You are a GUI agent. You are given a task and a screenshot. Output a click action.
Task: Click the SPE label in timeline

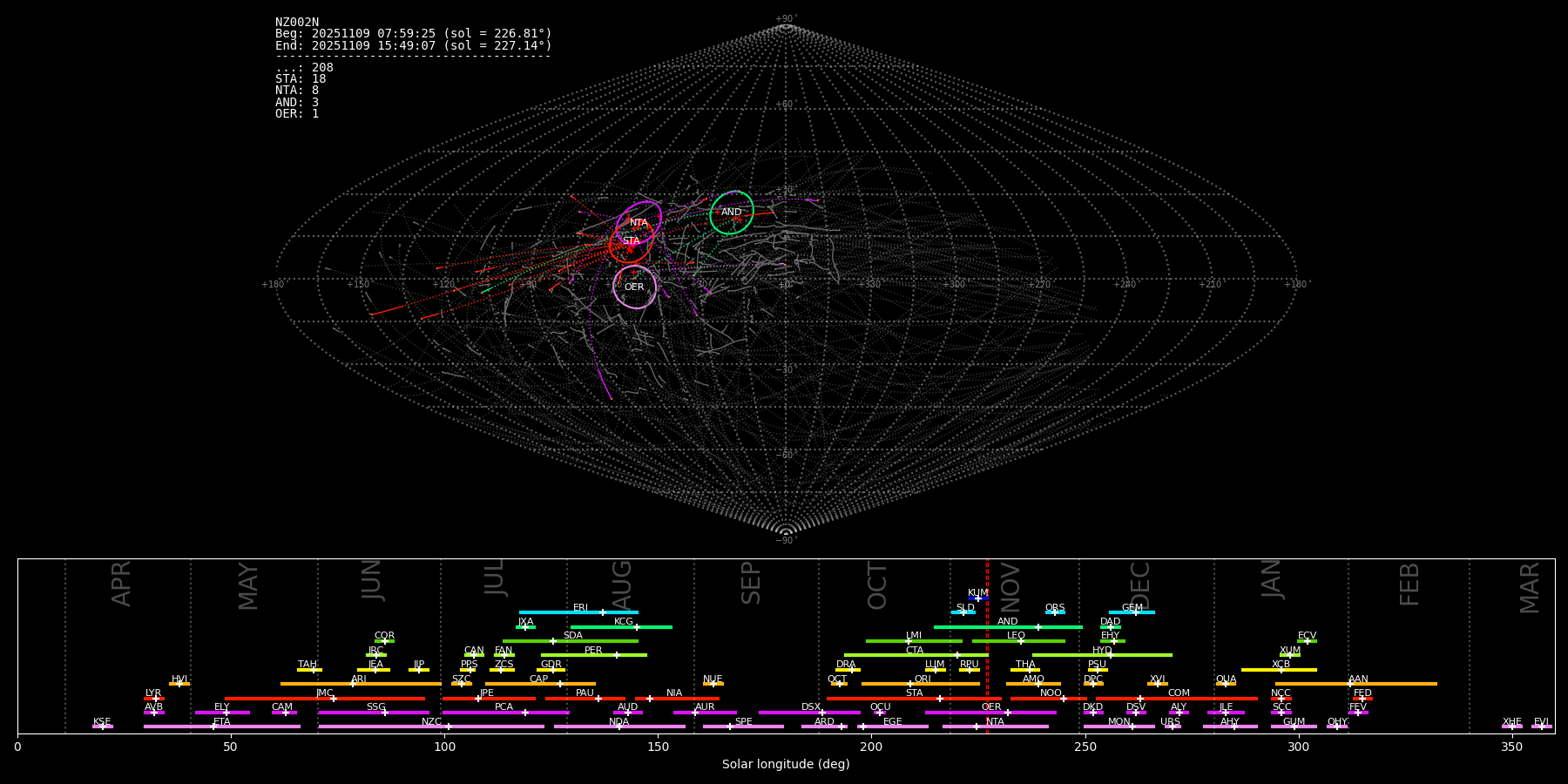click(743, 721)
